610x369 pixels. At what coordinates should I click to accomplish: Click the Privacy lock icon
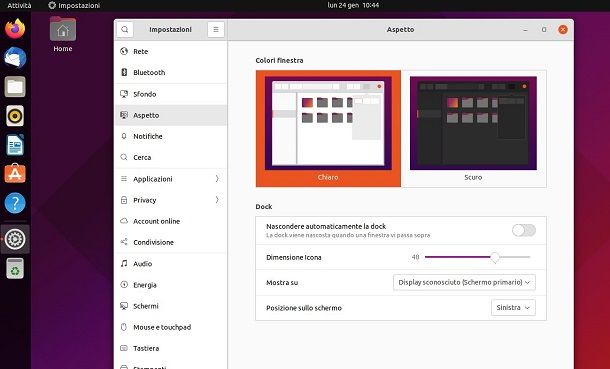[x=124, y=200]
